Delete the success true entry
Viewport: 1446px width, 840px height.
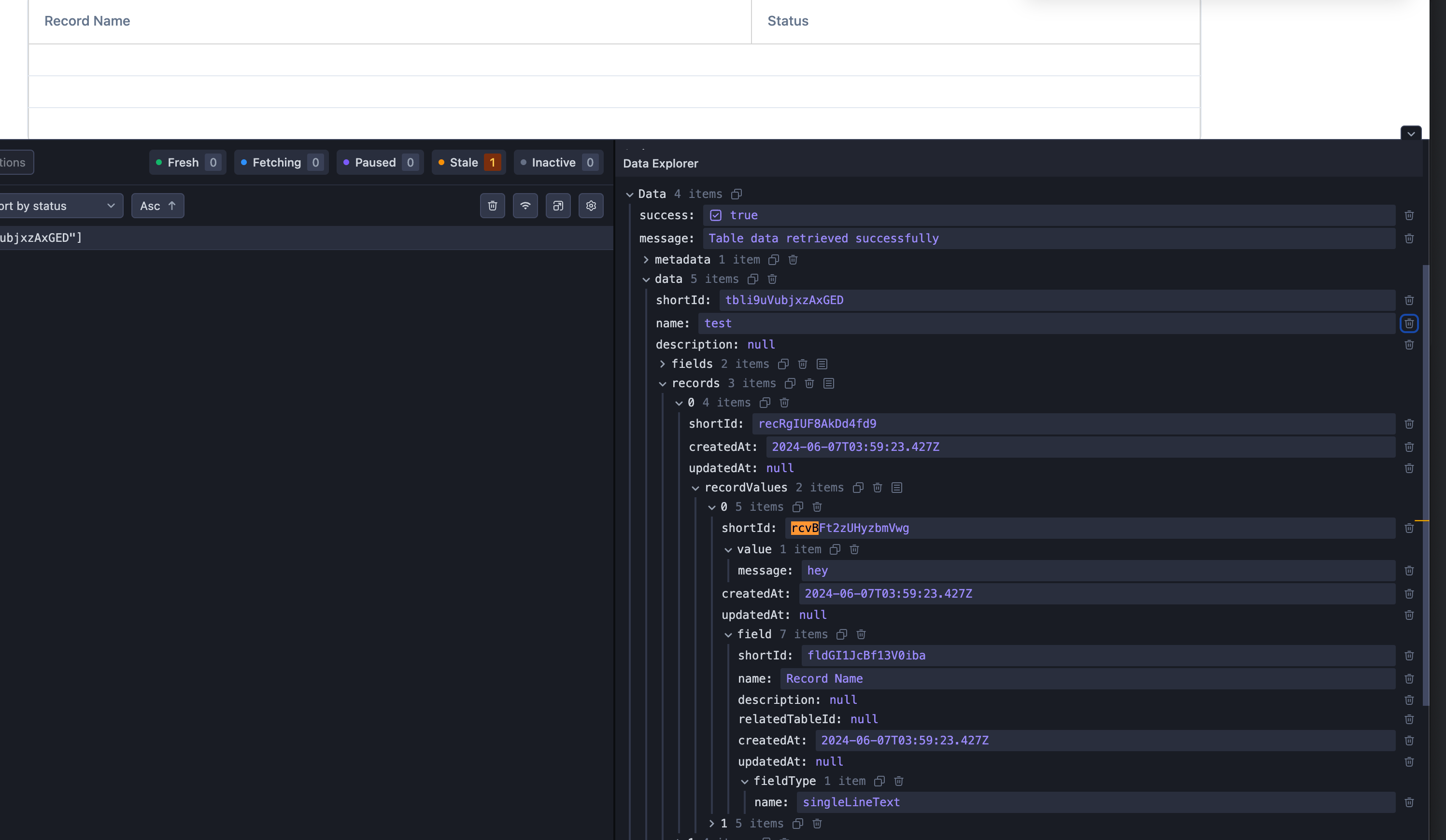click(1409, 216)
